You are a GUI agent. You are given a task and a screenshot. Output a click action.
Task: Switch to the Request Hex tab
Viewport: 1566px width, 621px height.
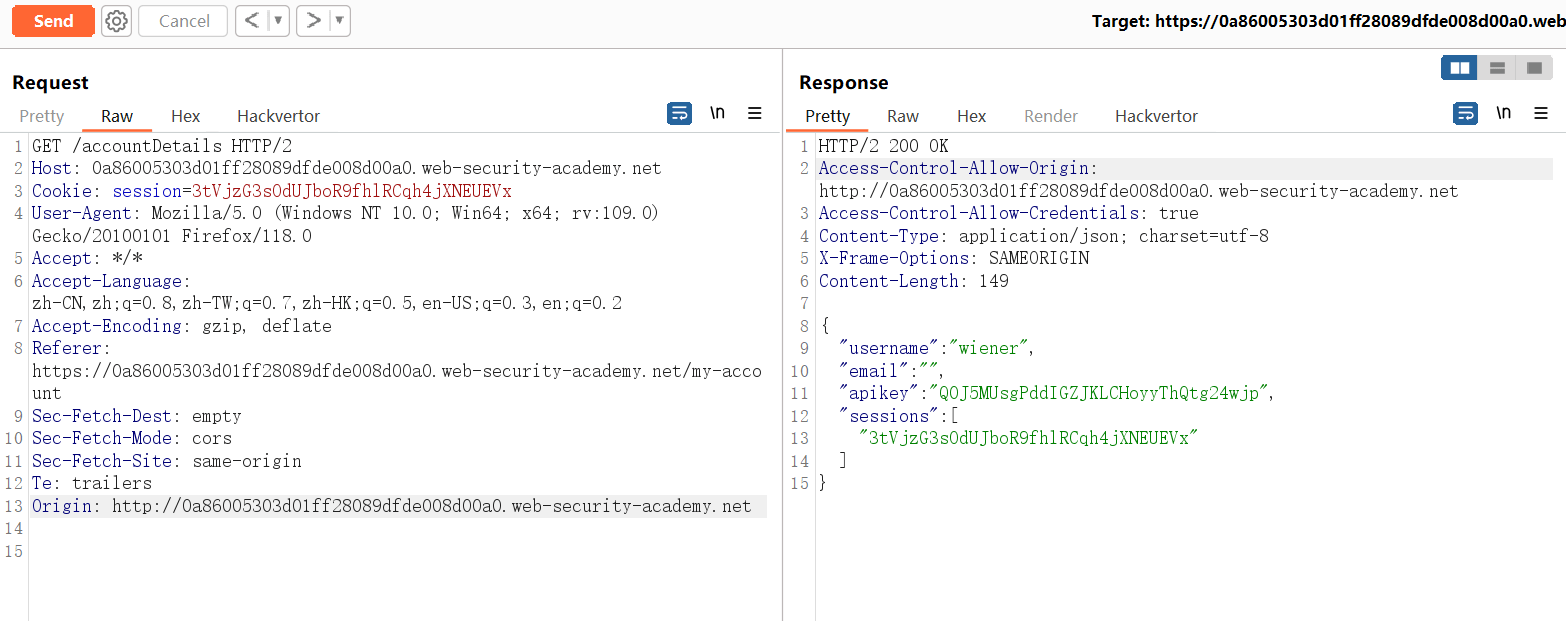(185, 116)
